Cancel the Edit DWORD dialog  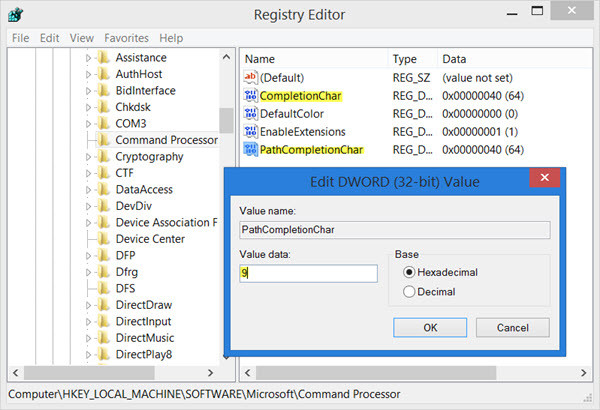(x=513, y=328)
